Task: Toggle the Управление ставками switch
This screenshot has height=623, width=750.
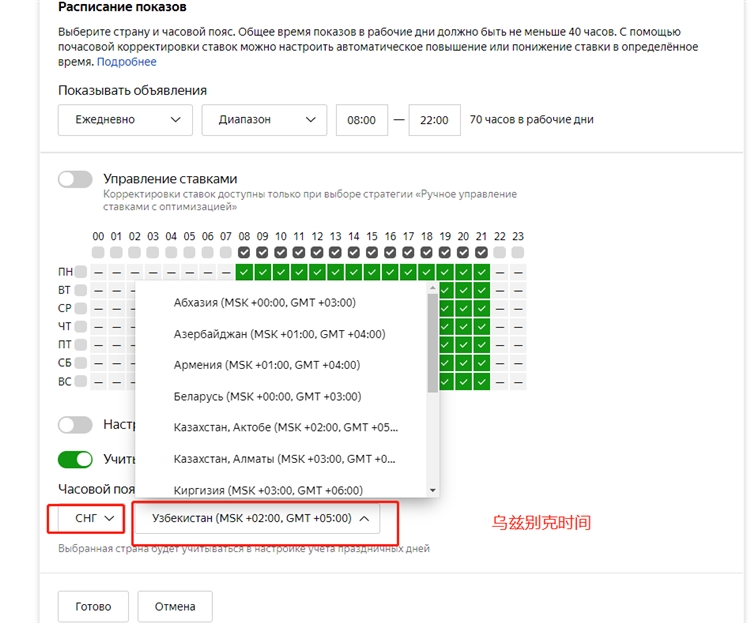Action: pos(75,179)
